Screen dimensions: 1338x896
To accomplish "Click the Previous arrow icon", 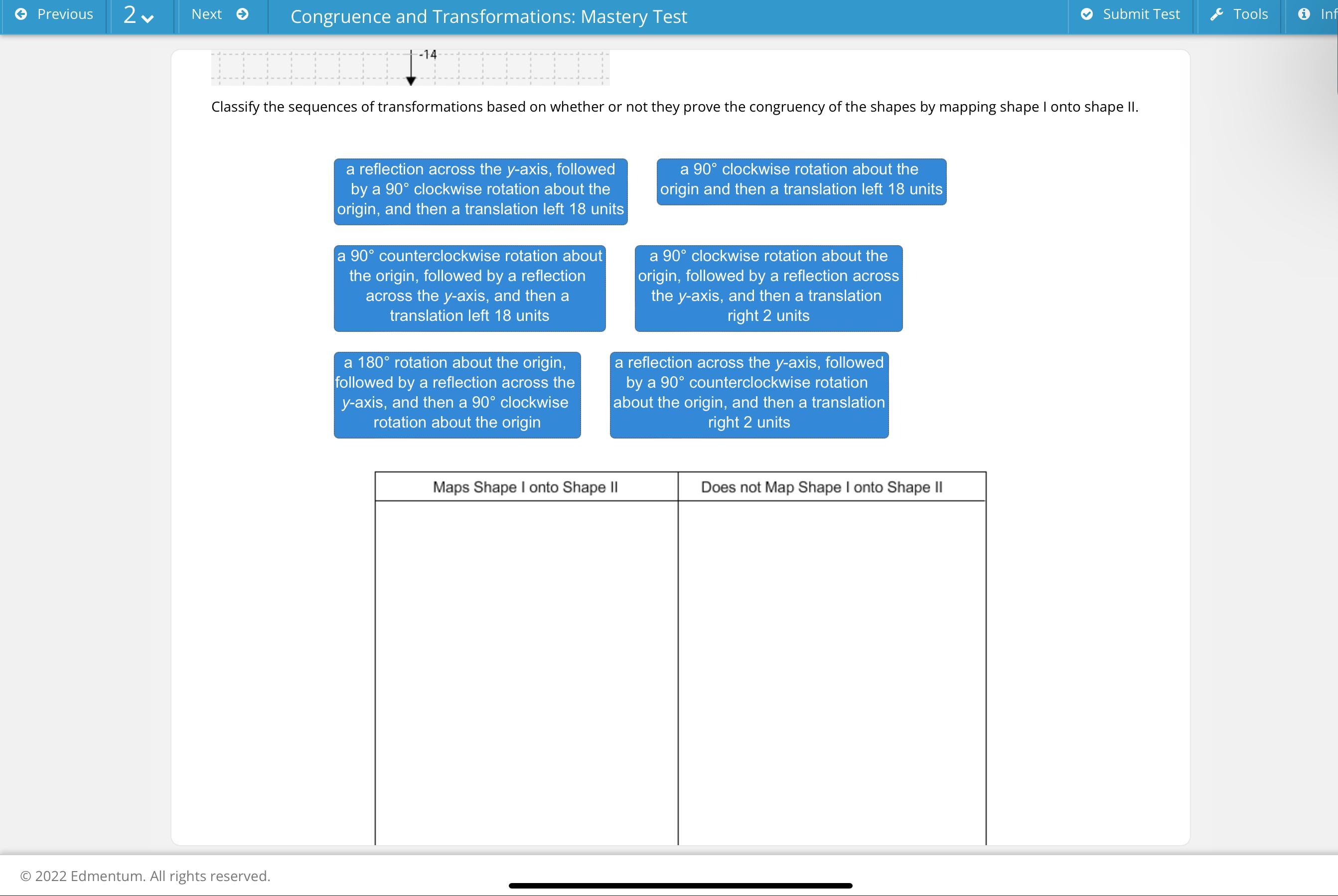I will [x=21, y=14].
